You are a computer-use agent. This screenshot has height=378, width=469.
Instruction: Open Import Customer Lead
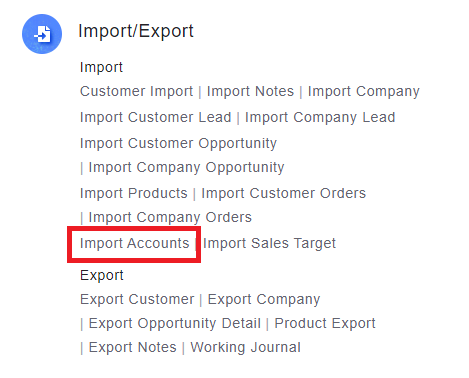[156, 117]
